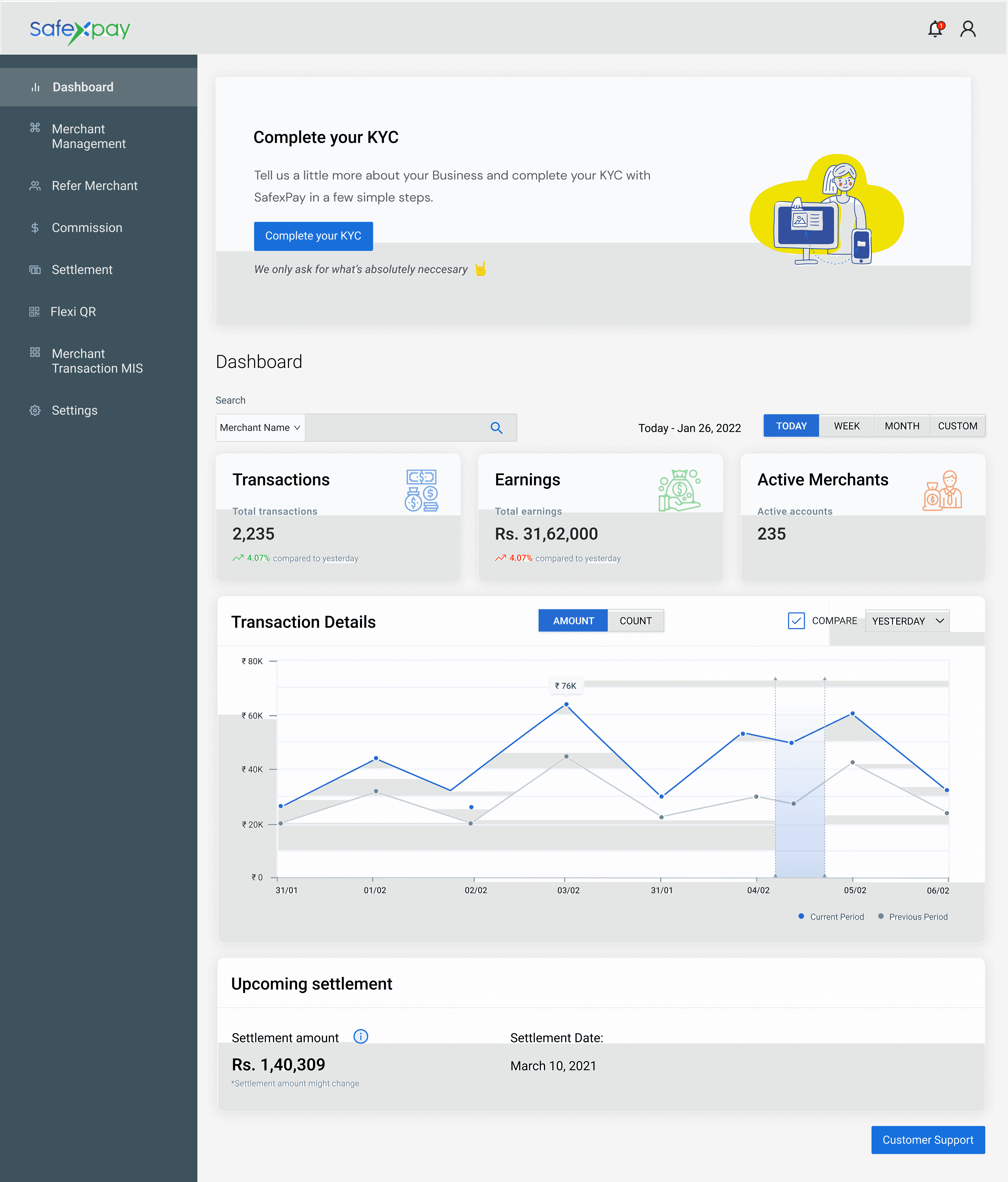
Task: Open the notification bell icon
Action: (x=936, y=29)
